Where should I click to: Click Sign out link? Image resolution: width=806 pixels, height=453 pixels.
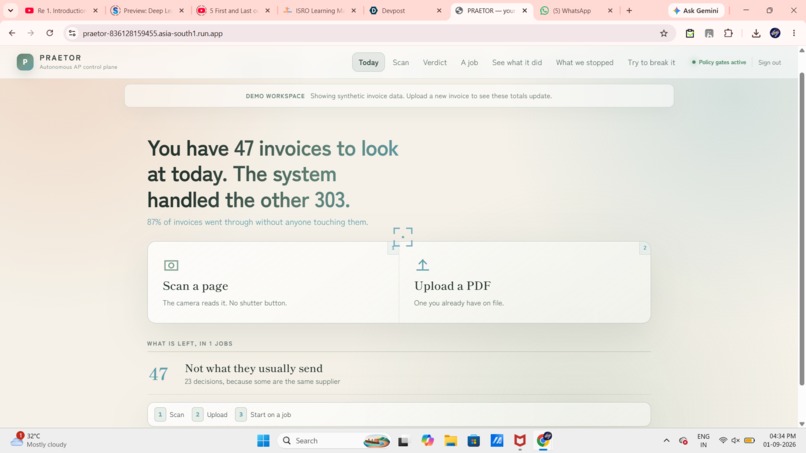pyautogui.click(x=770, y=62)
